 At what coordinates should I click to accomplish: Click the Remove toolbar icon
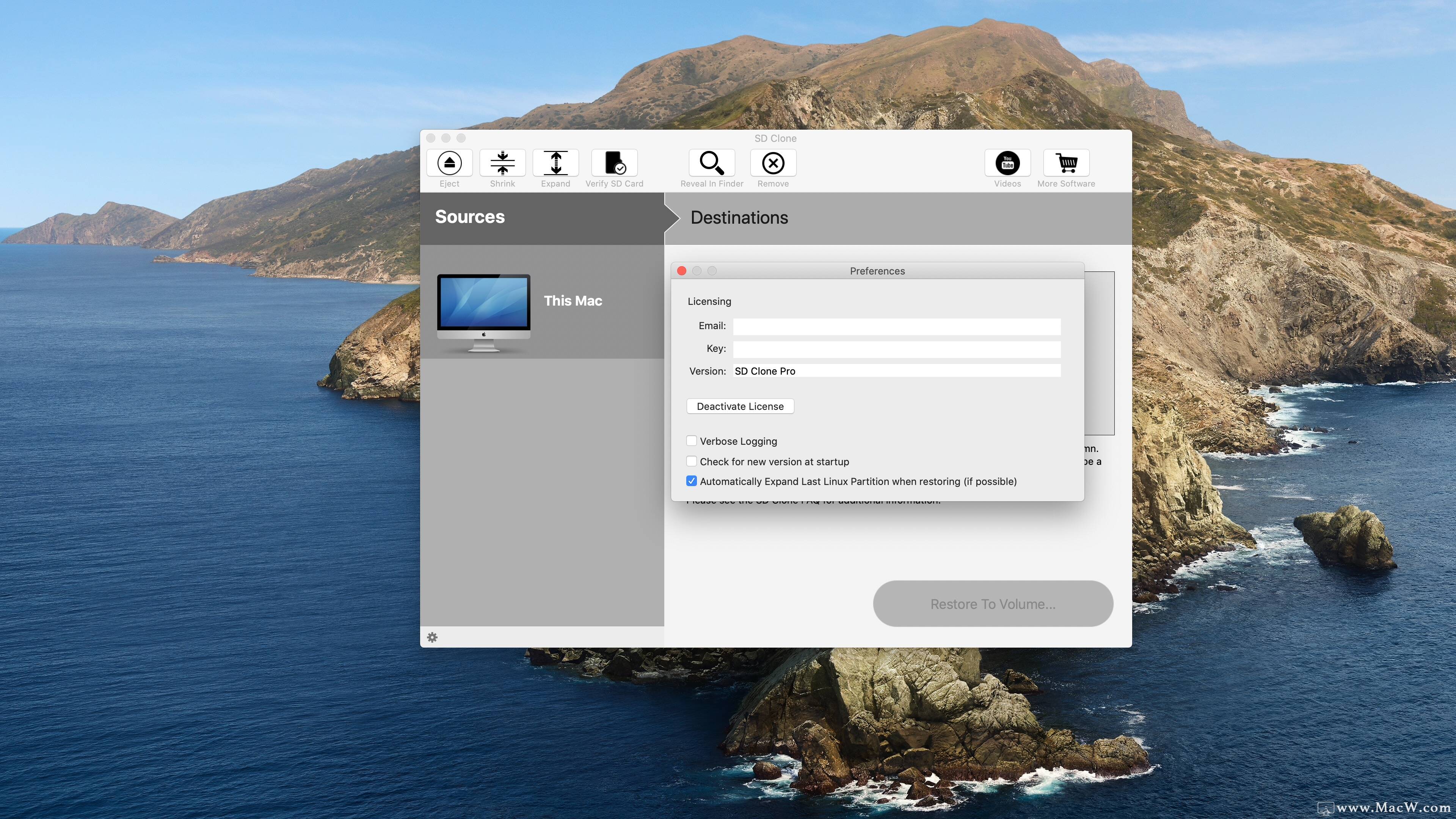click(x=773, y=163)
